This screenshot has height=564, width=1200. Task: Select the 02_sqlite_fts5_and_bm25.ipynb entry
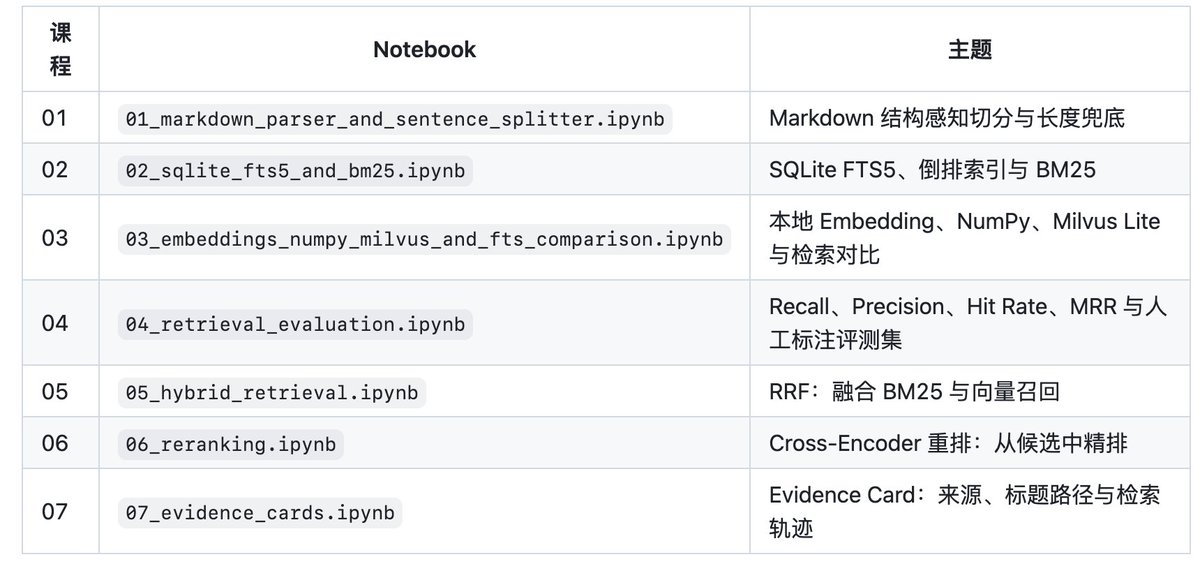[294, 170]
